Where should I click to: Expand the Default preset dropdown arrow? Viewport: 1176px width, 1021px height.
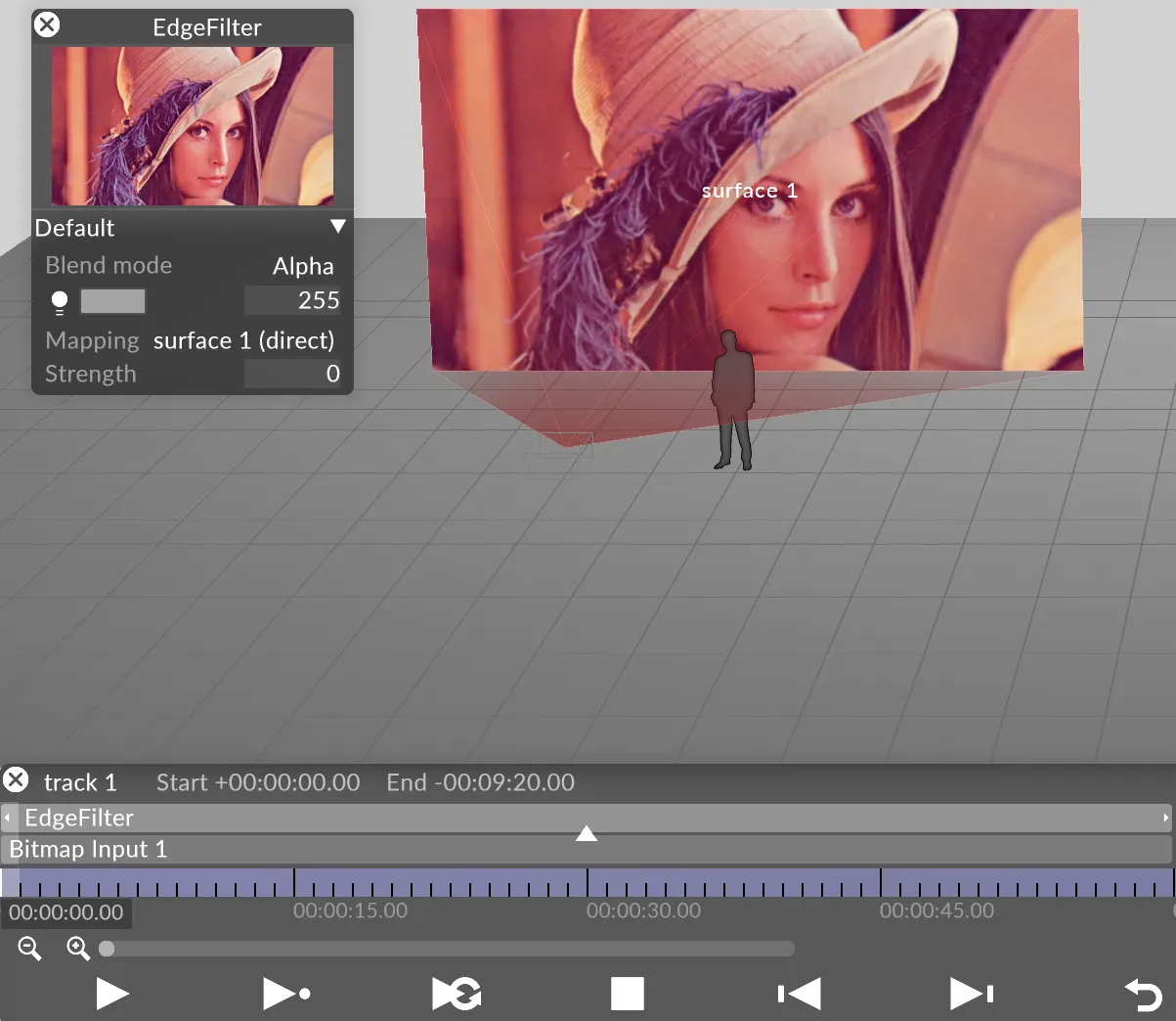338,227
